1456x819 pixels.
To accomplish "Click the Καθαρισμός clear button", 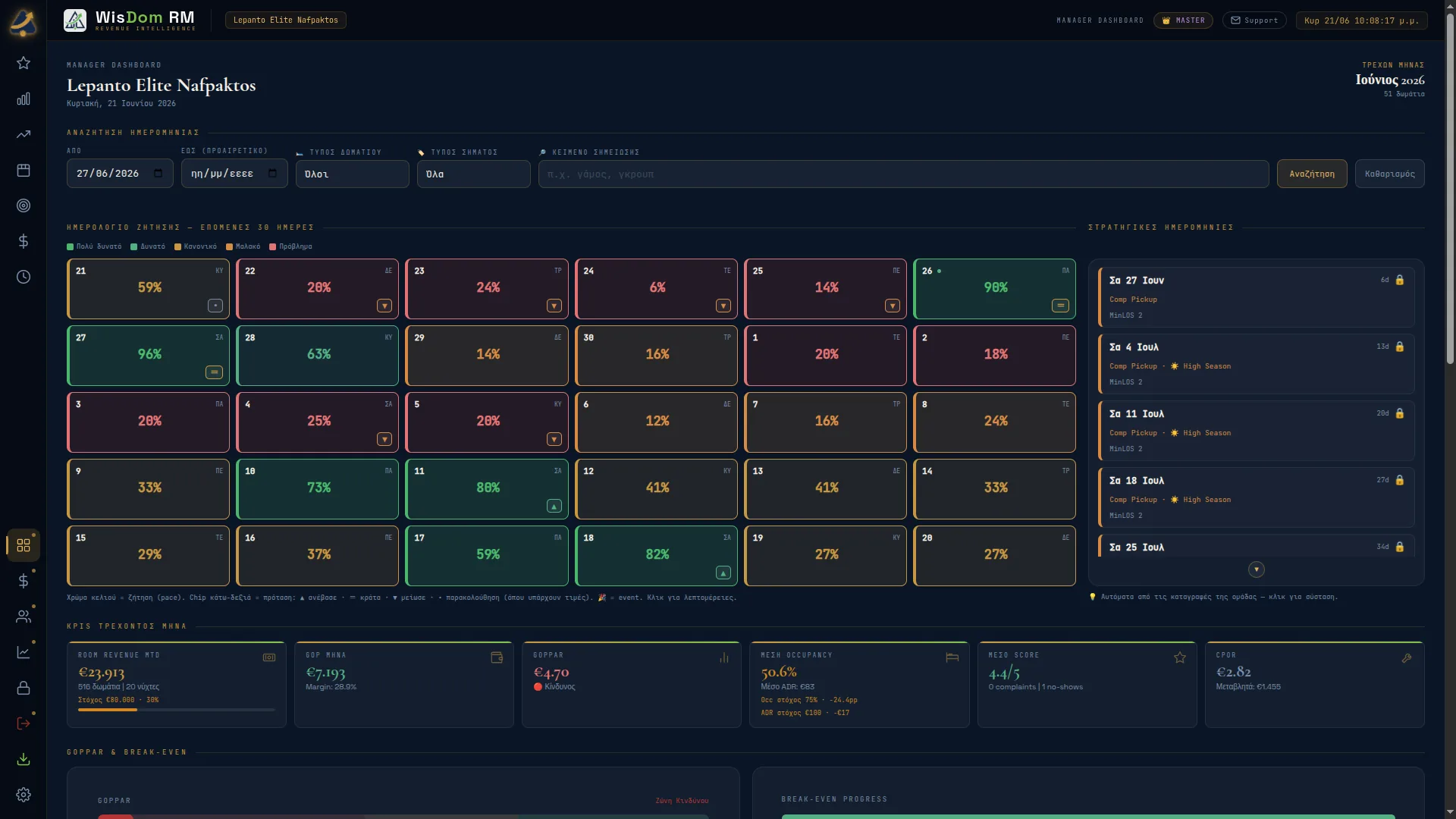I will [1389, 174].
